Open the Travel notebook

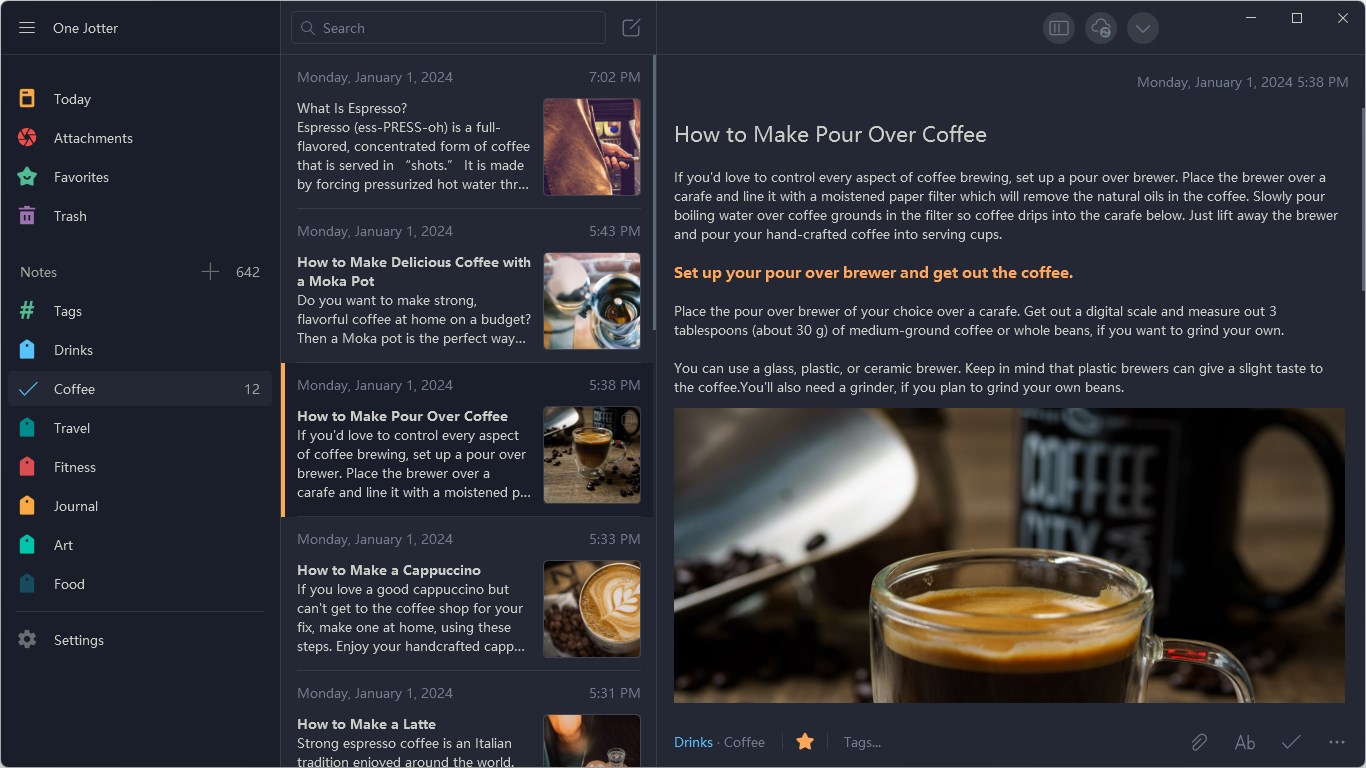coord(140,428)
